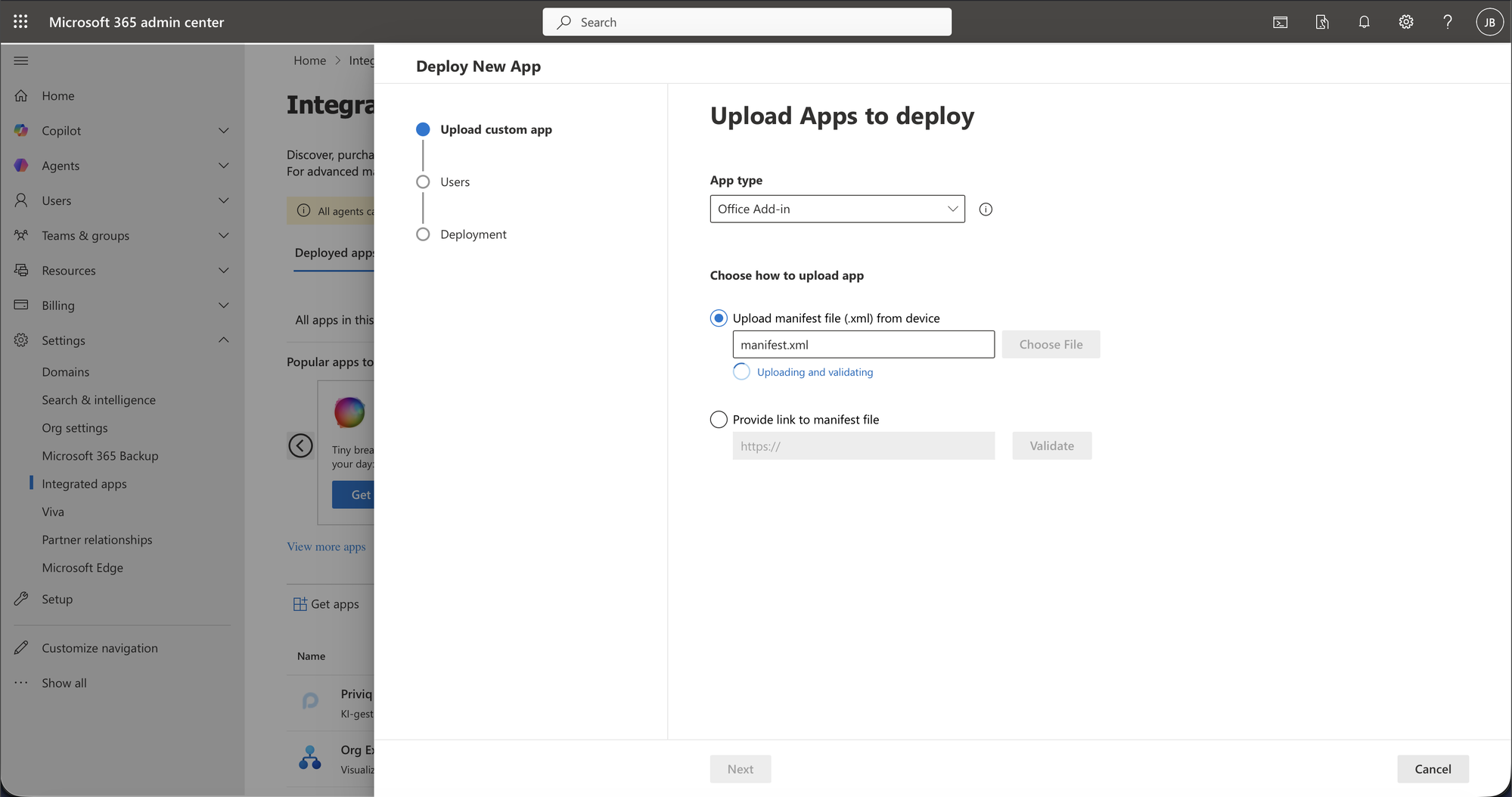
Task: Click the Resources icon in navigation
Action: pos(21,270)
